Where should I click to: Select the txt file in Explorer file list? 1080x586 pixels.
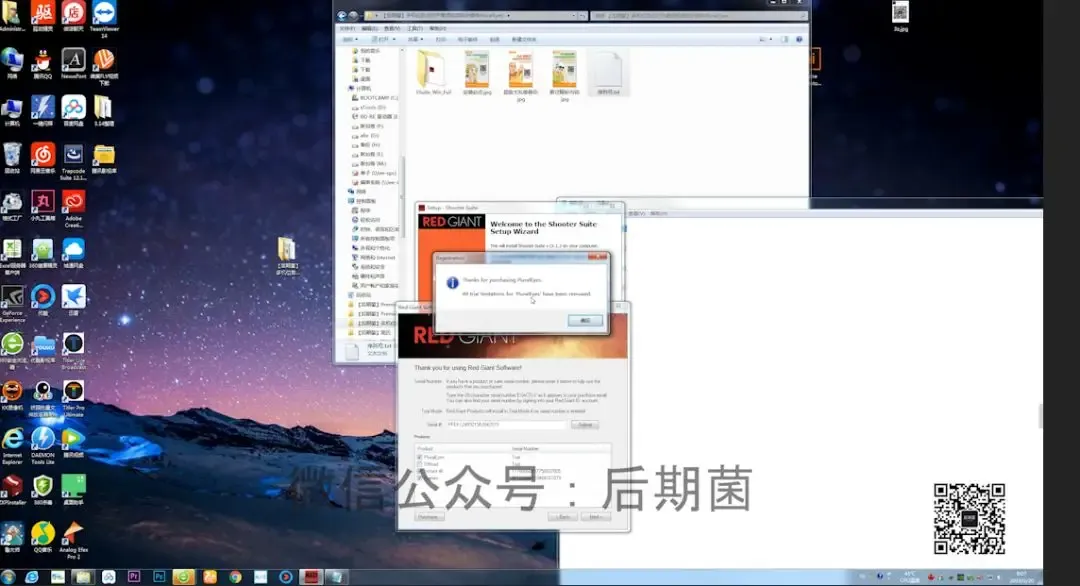(608, 72)
